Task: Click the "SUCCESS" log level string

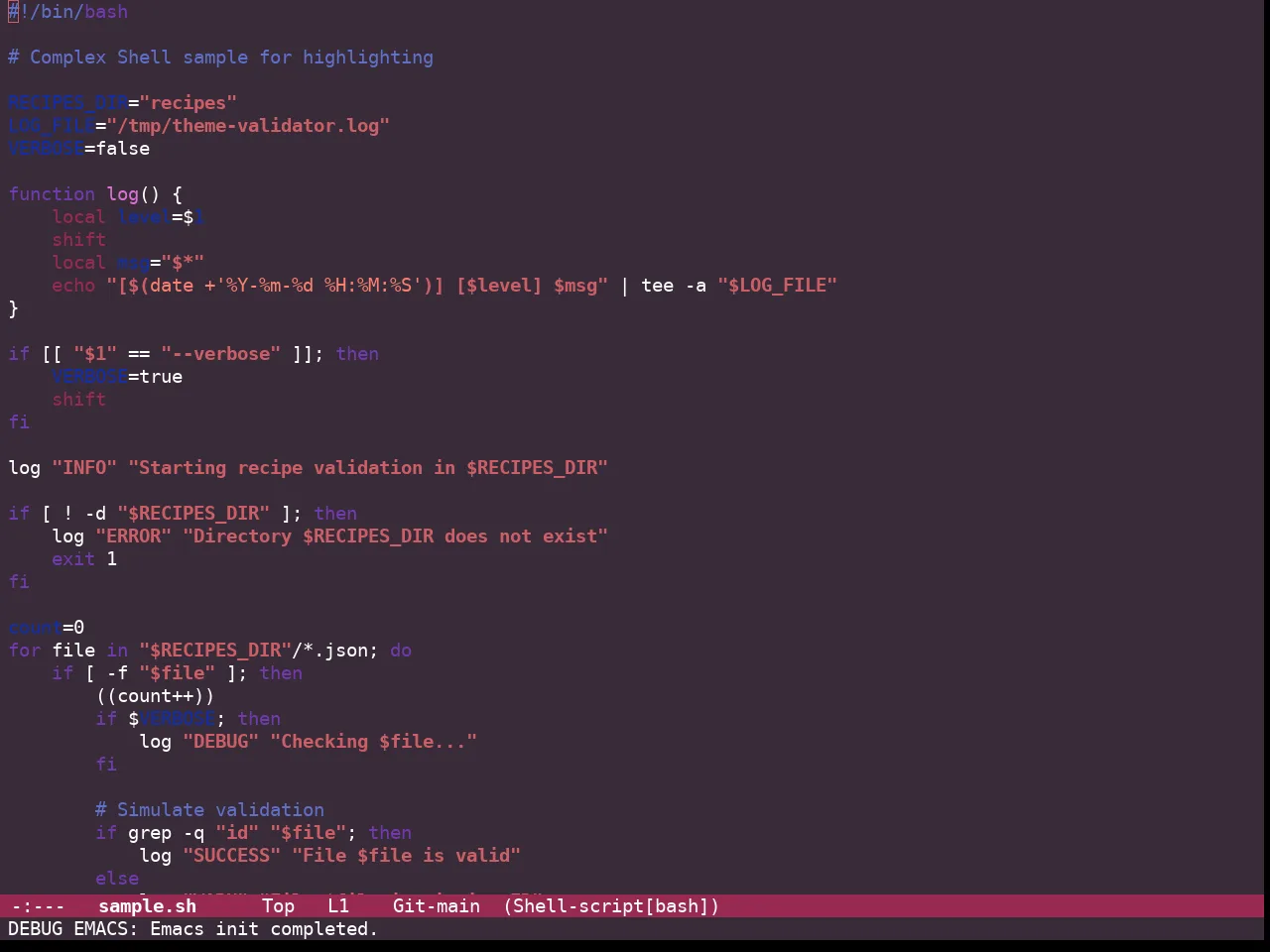Action: coord(232,856)
